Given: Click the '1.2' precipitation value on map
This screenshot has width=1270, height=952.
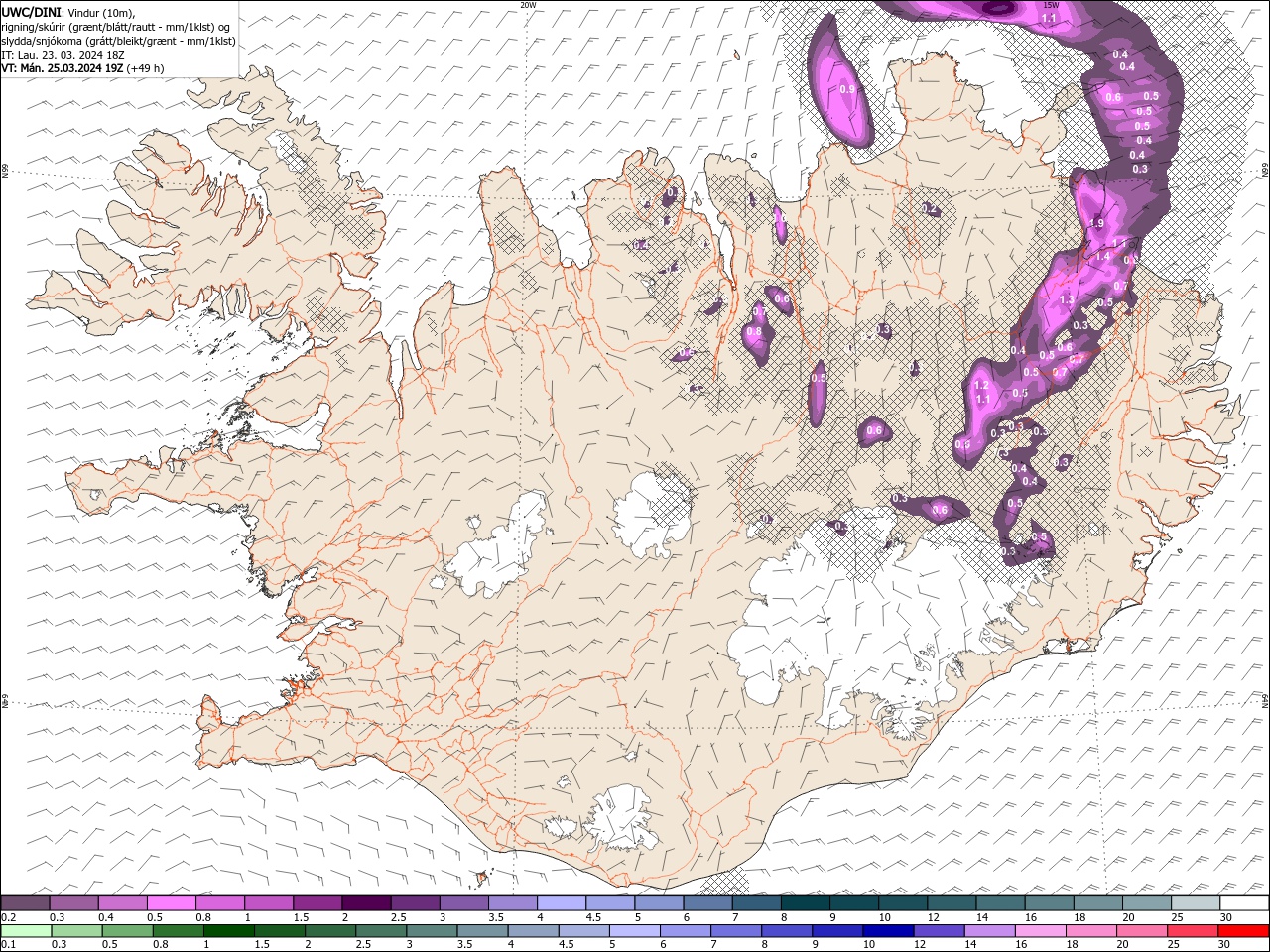Looking at the screenshot, I should pyautogui.click(x=982, y=385).
